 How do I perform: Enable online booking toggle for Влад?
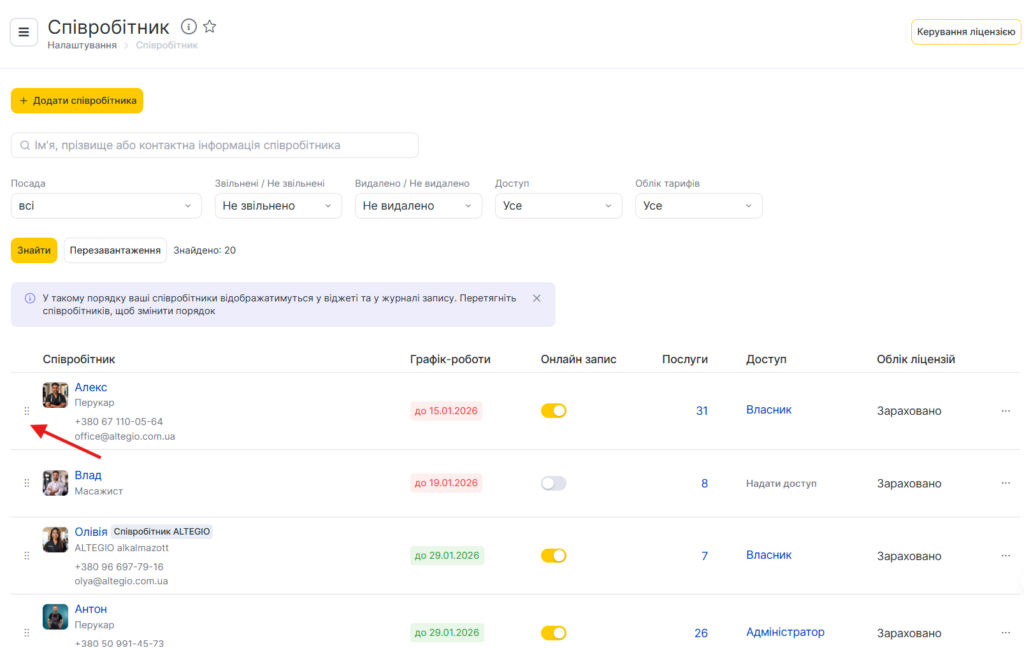point(553,483)
